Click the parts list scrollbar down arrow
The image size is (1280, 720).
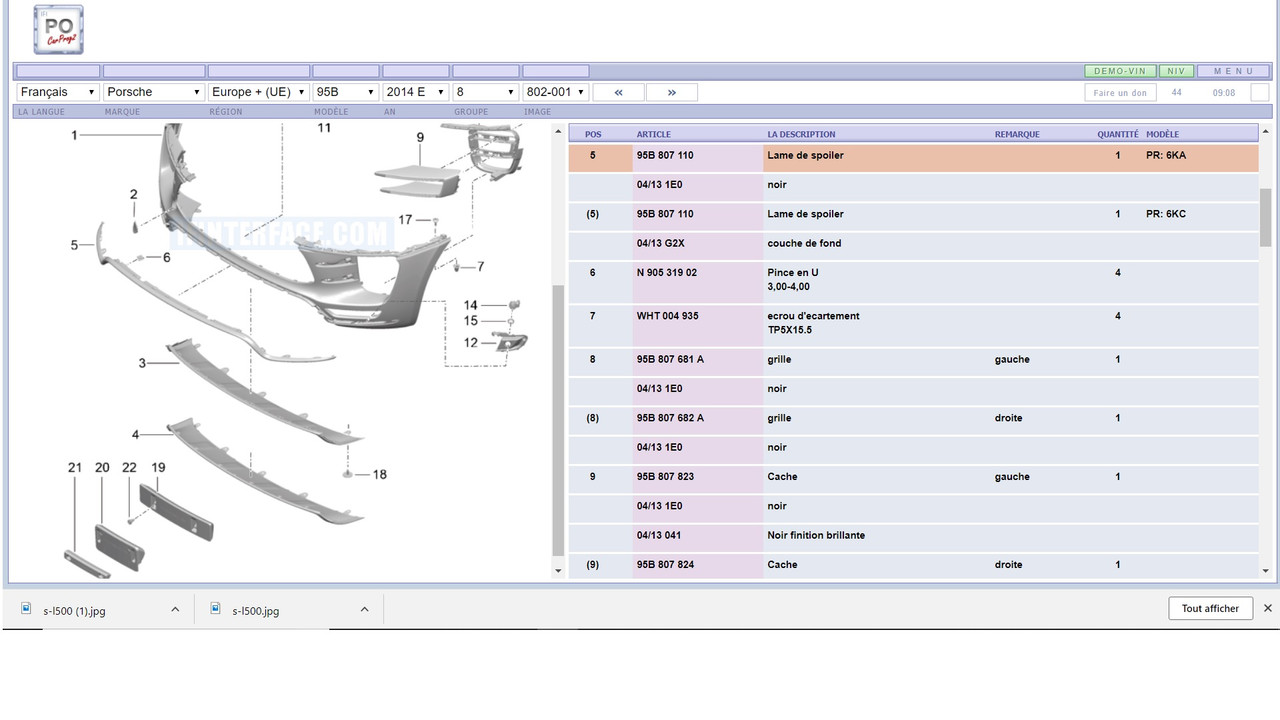[1266, 571]
